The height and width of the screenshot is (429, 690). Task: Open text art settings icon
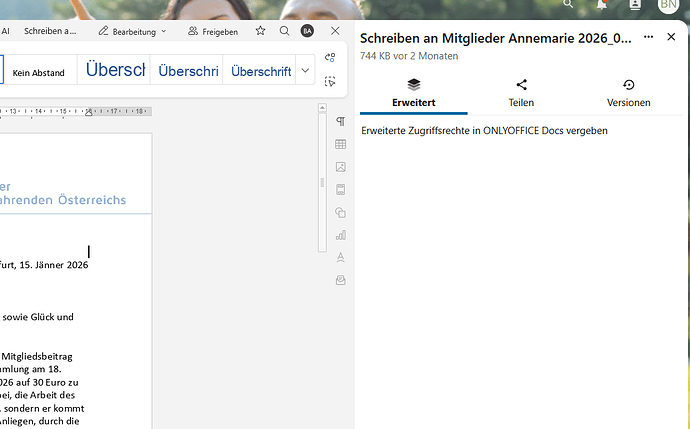[340, 257]
